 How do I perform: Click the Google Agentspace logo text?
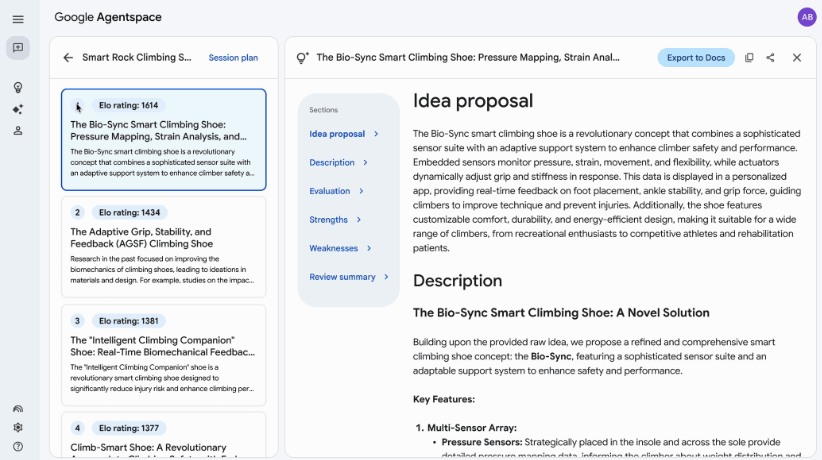coord(108,17)
